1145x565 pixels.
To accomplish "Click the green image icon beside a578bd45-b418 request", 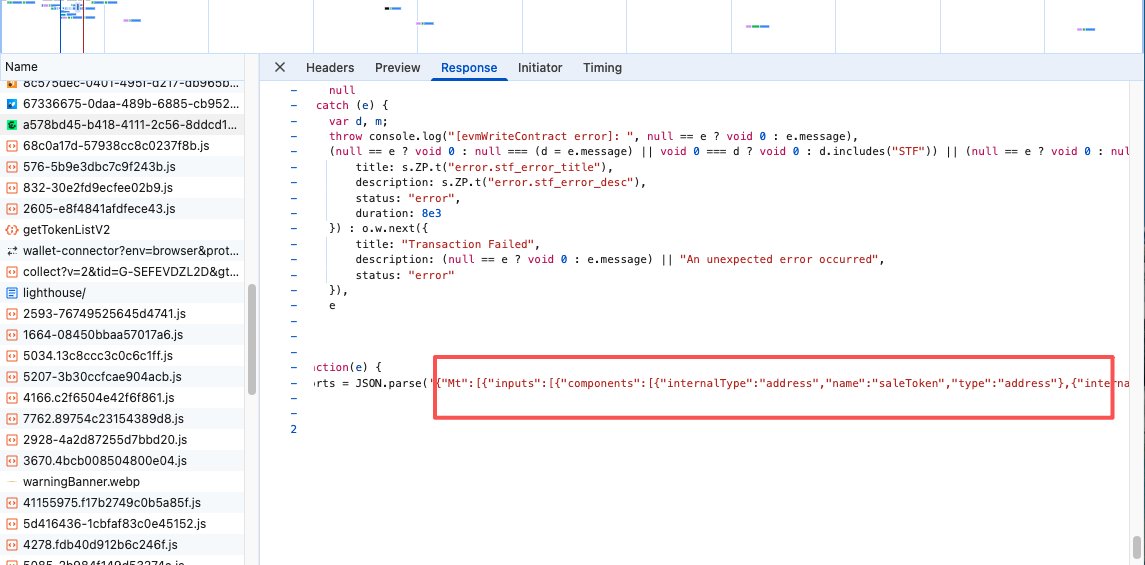I will pyautogui.click(x=12, y=125).
